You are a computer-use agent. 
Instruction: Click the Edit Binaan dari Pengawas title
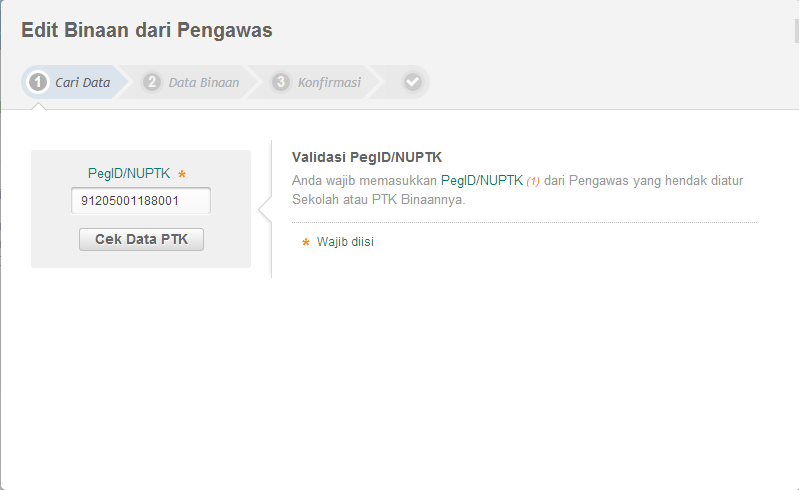click(147, 30)
